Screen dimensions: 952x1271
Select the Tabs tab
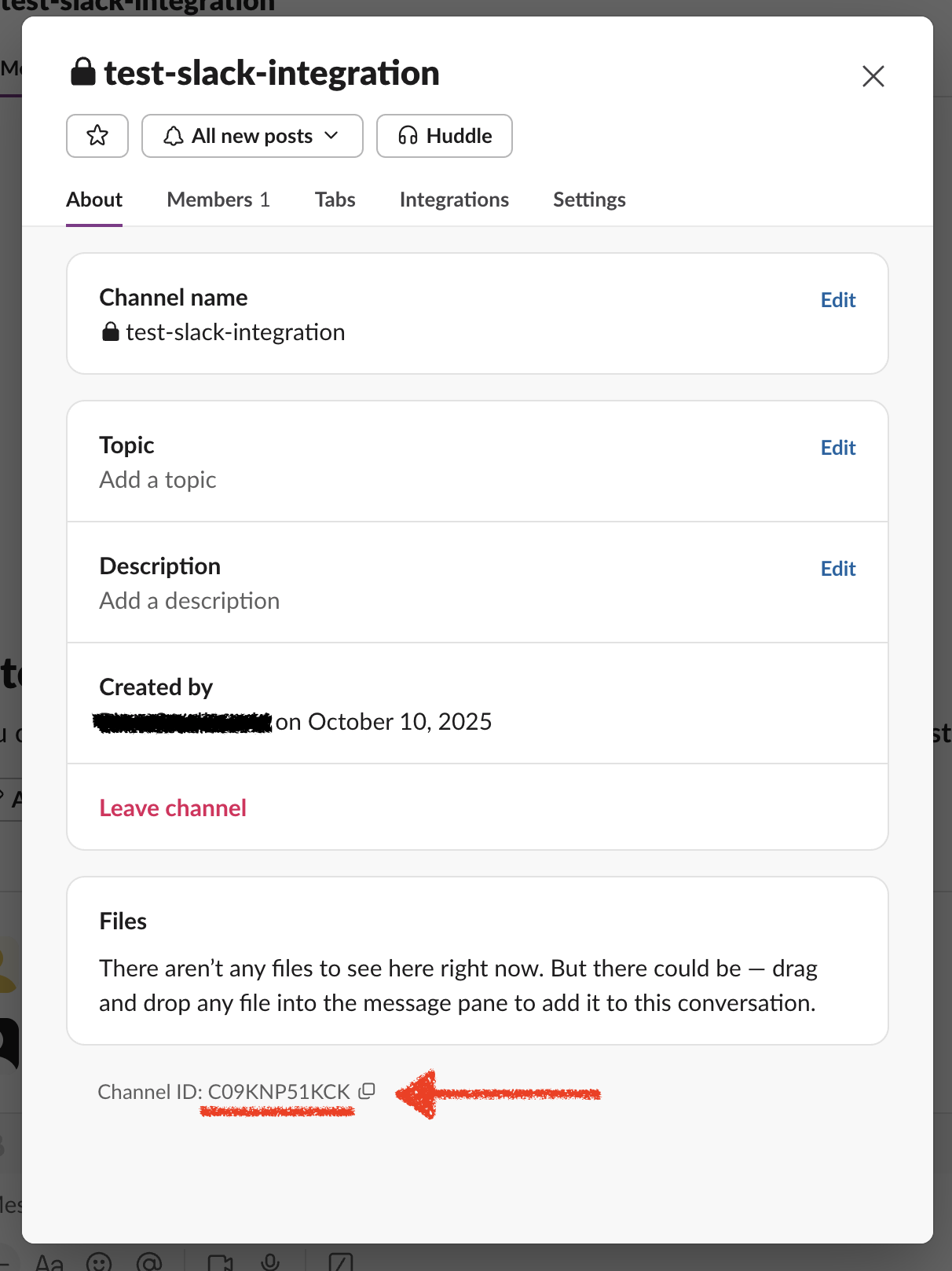pyautogui.click(x=335, y=200)
